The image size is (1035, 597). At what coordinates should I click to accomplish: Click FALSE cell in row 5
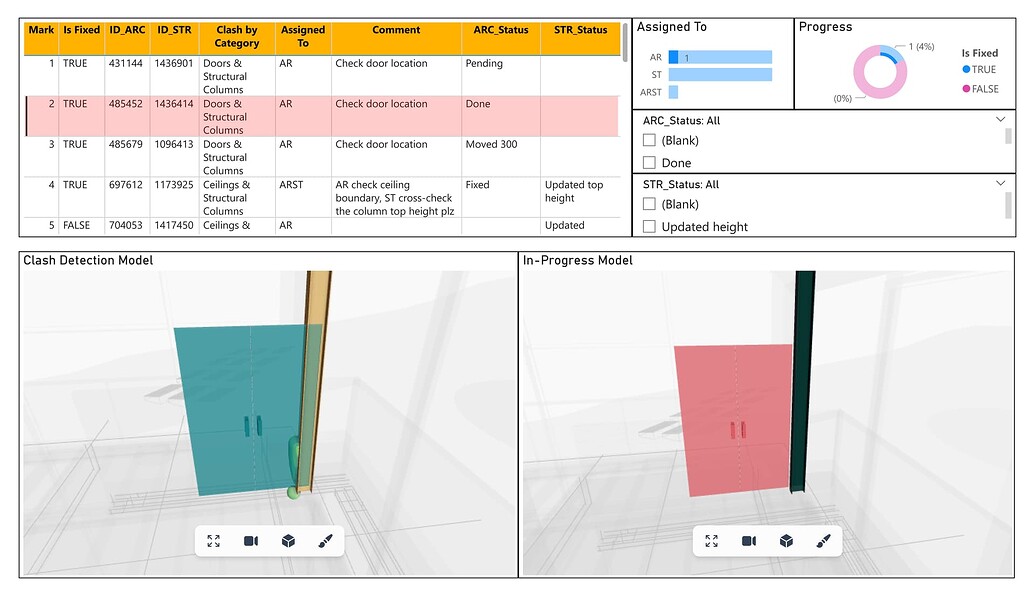(x=76, y=225)
